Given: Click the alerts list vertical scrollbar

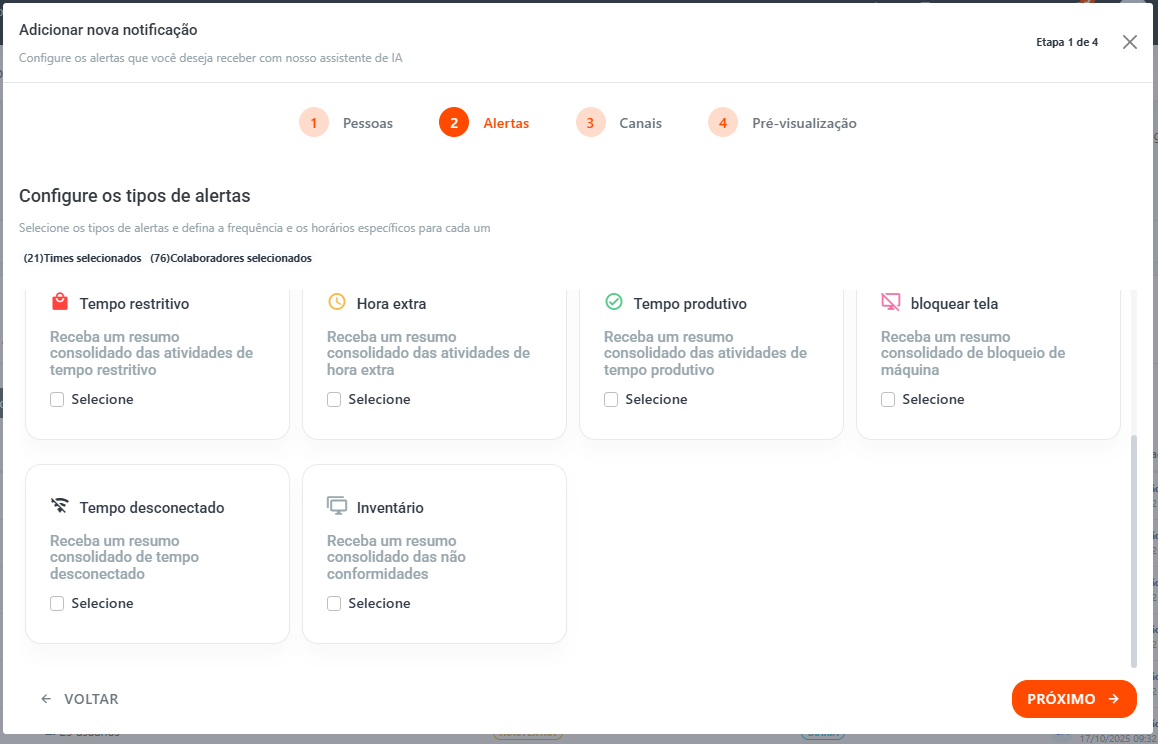Looking at the screenshot, I should coord(1133,550).
